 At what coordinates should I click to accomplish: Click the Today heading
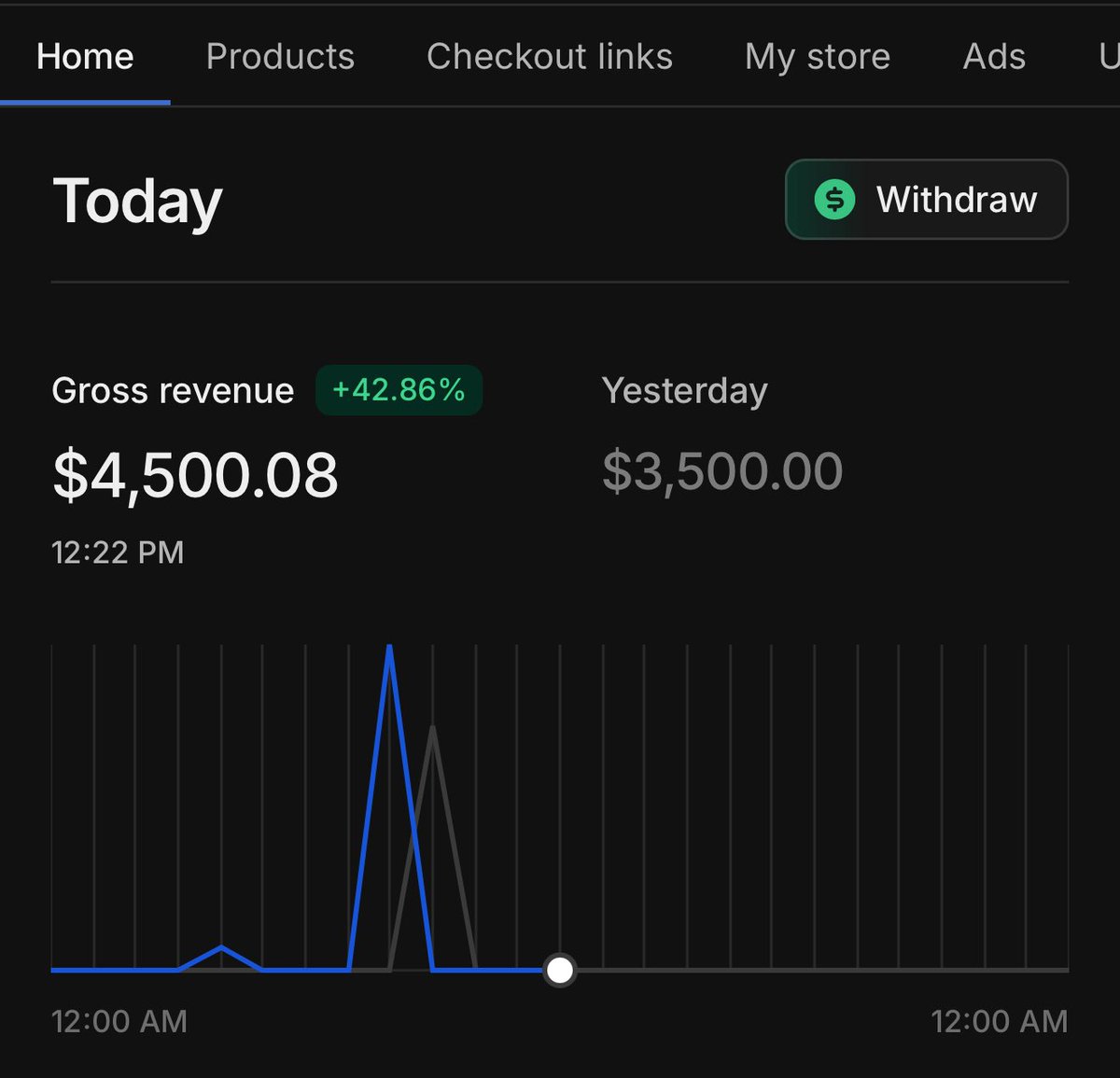[x=138, y=201]
